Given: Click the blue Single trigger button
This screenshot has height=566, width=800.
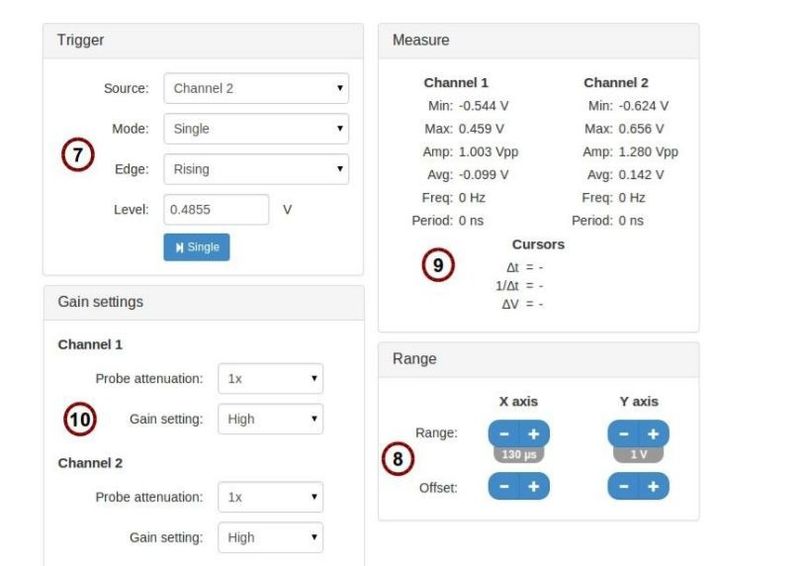Looking at the screenshot, I should click(196, 247).
